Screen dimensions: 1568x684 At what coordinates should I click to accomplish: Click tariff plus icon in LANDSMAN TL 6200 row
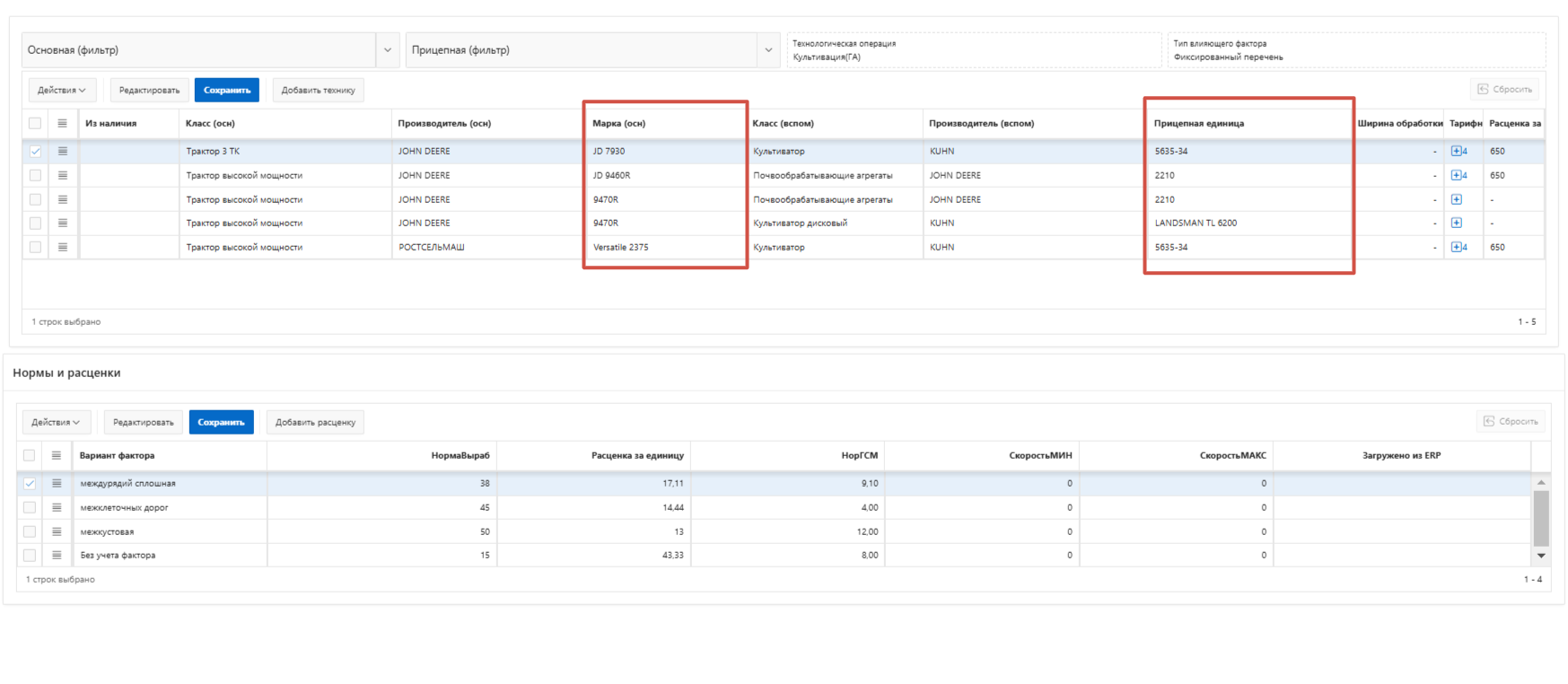[1456, 223]
